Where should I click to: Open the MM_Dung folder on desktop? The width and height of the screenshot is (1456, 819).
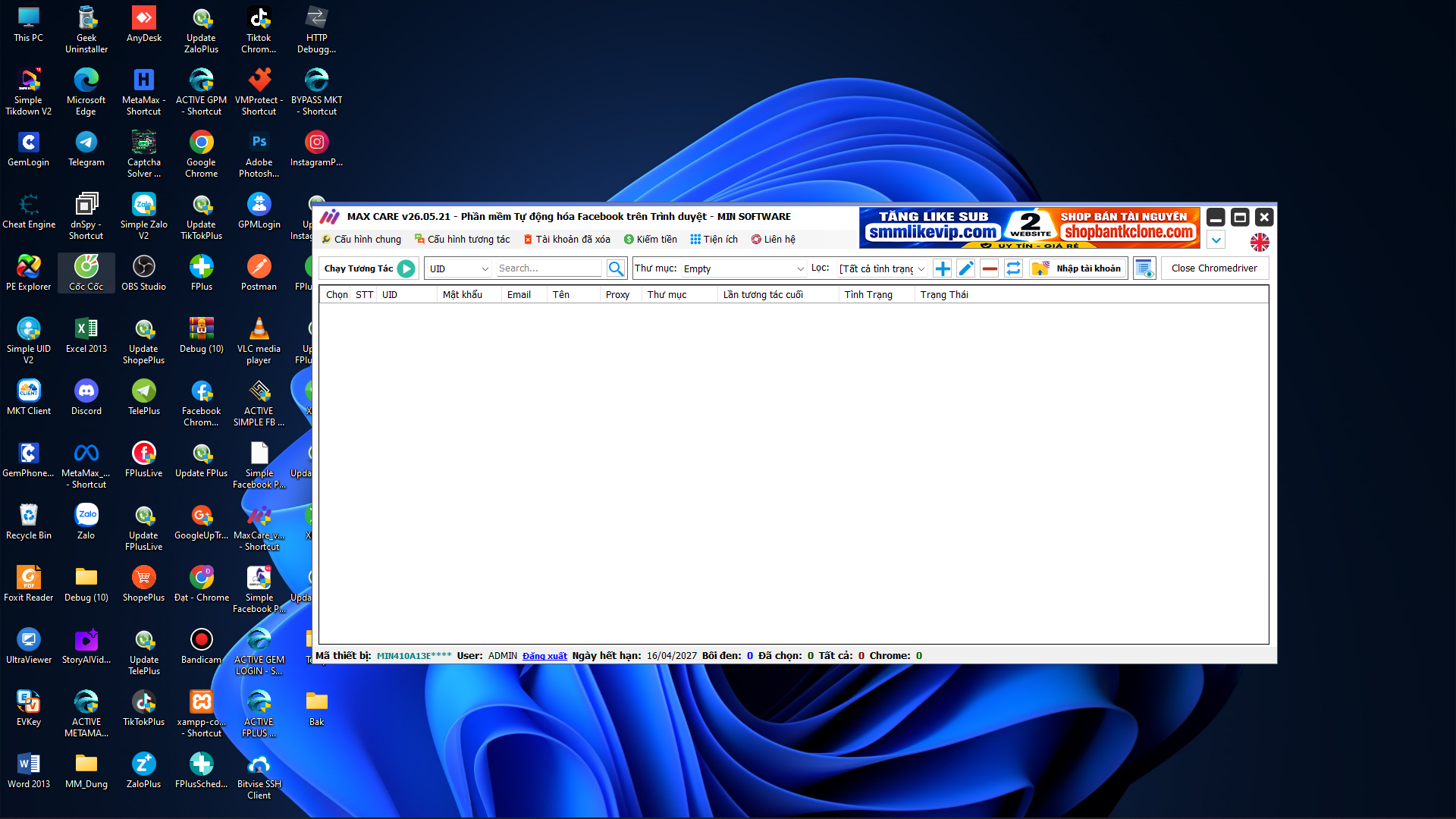click(x=86, y=770)
